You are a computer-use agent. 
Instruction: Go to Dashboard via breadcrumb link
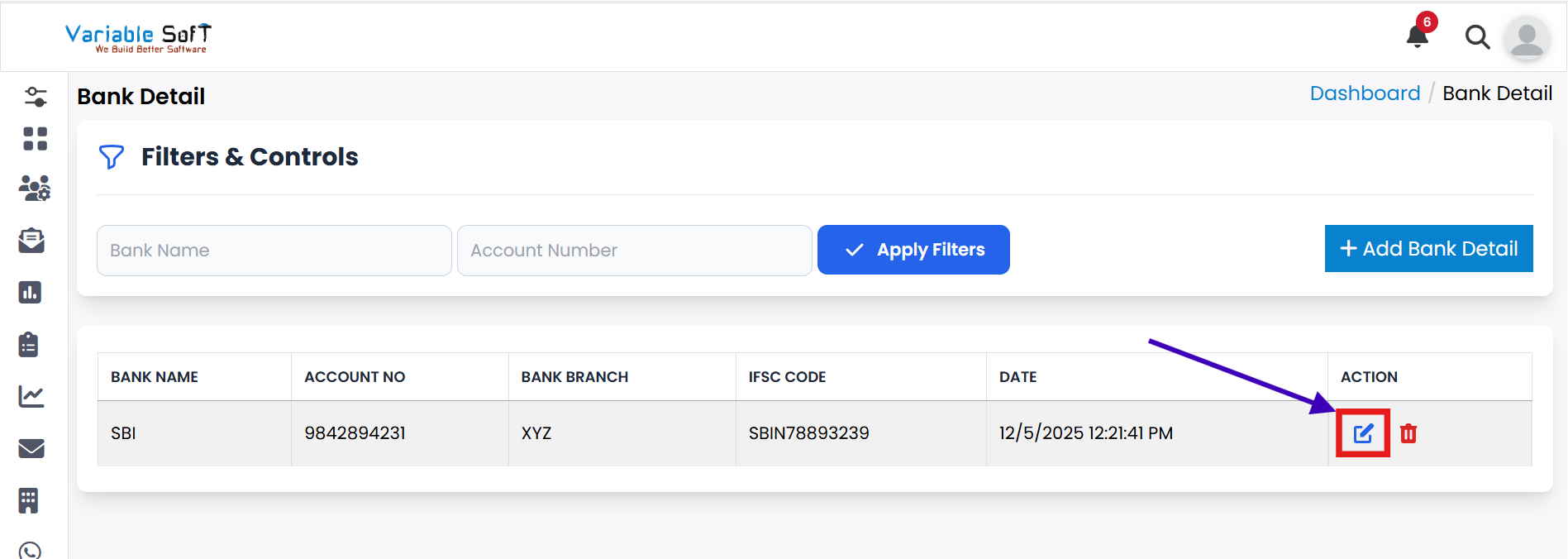1365,93
